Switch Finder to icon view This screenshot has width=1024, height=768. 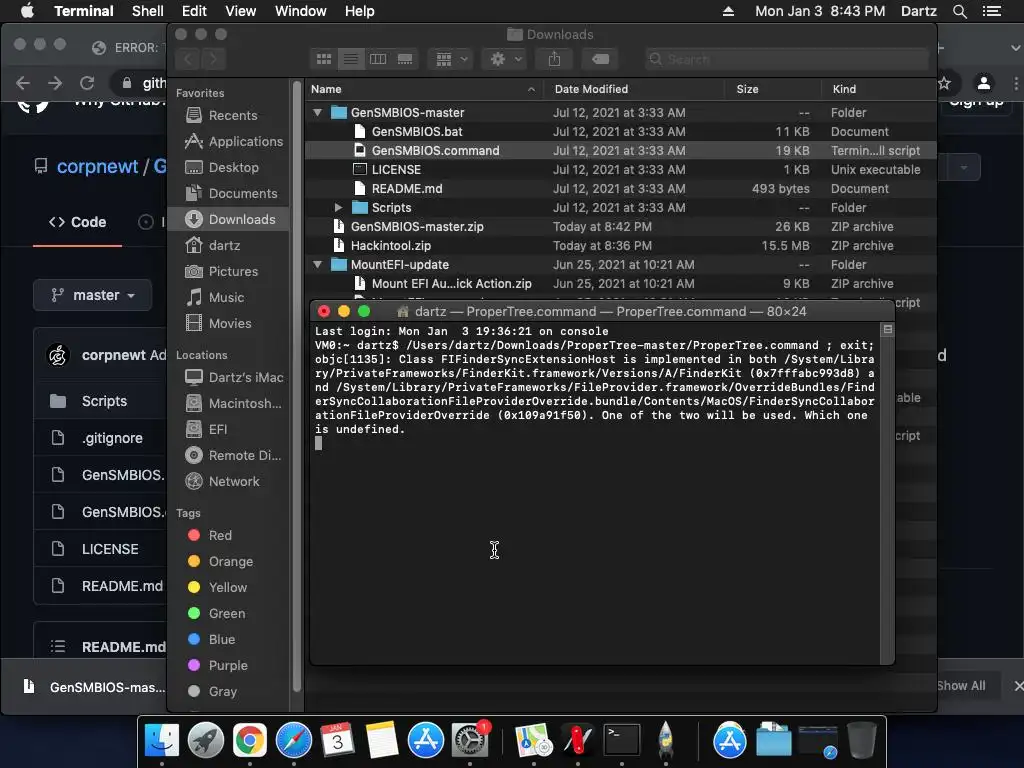pos(324,59)
